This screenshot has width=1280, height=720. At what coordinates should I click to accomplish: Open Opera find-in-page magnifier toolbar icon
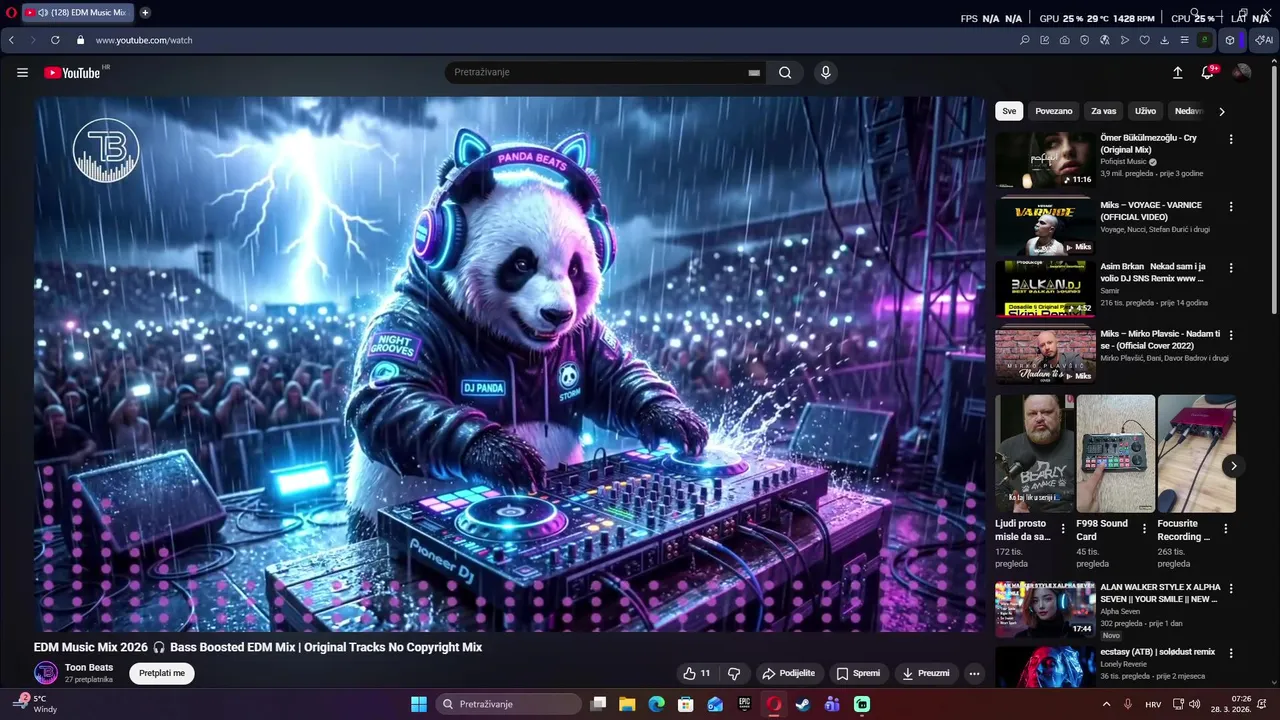pyautogui.click(x=1024, y=40)
